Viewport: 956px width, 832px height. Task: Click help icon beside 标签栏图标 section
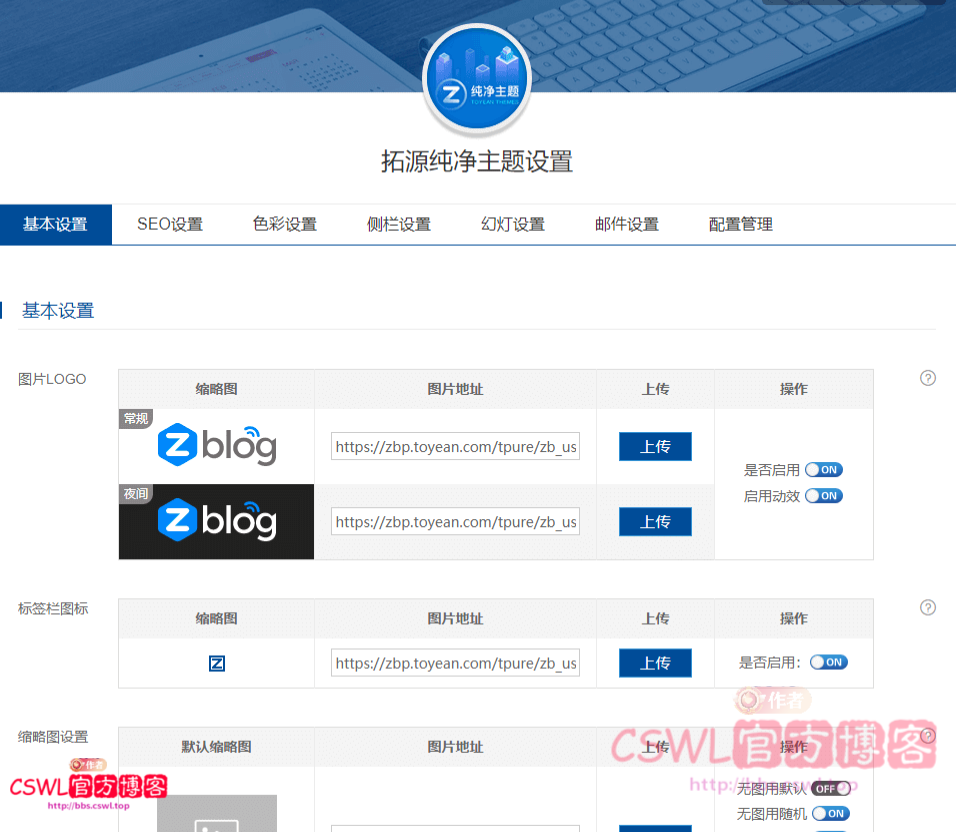[927, 608]
